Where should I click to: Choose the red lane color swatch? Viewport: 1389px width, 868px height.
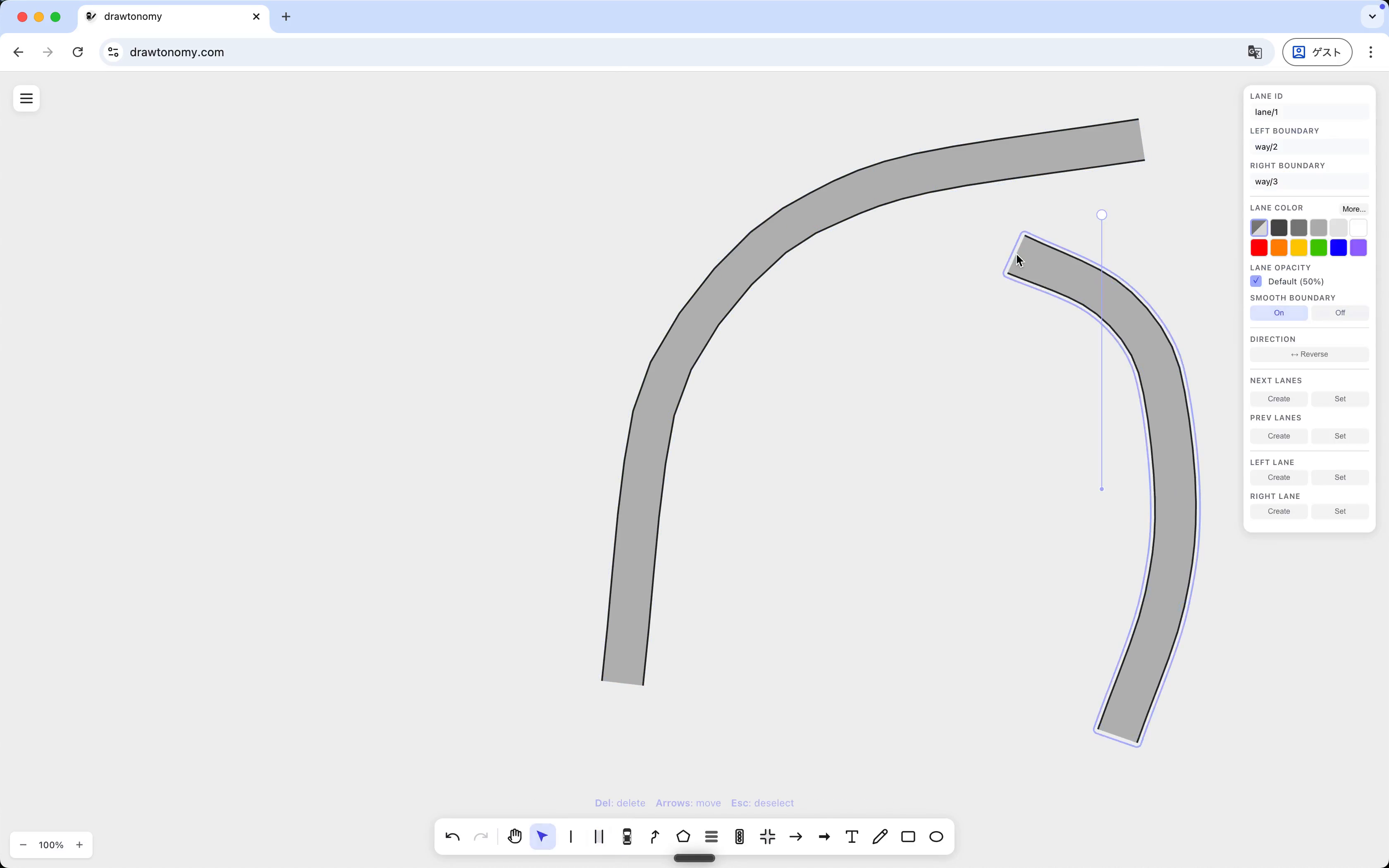coord(1259,248)
